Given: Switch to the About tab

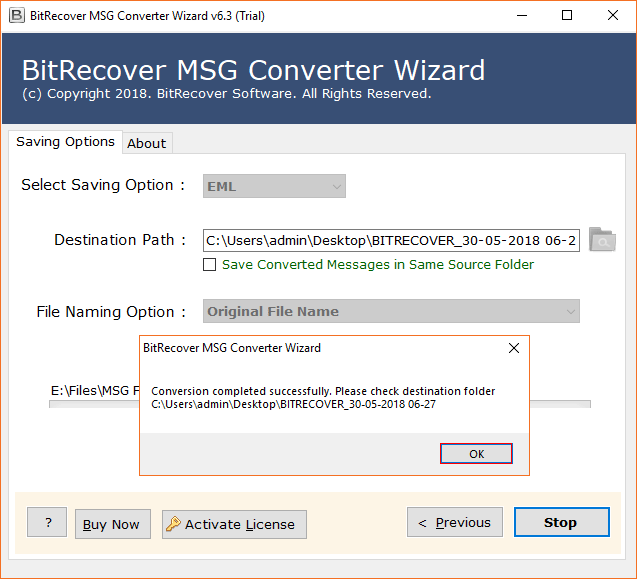Looking at the screenshot, I should tap(147, 143).
